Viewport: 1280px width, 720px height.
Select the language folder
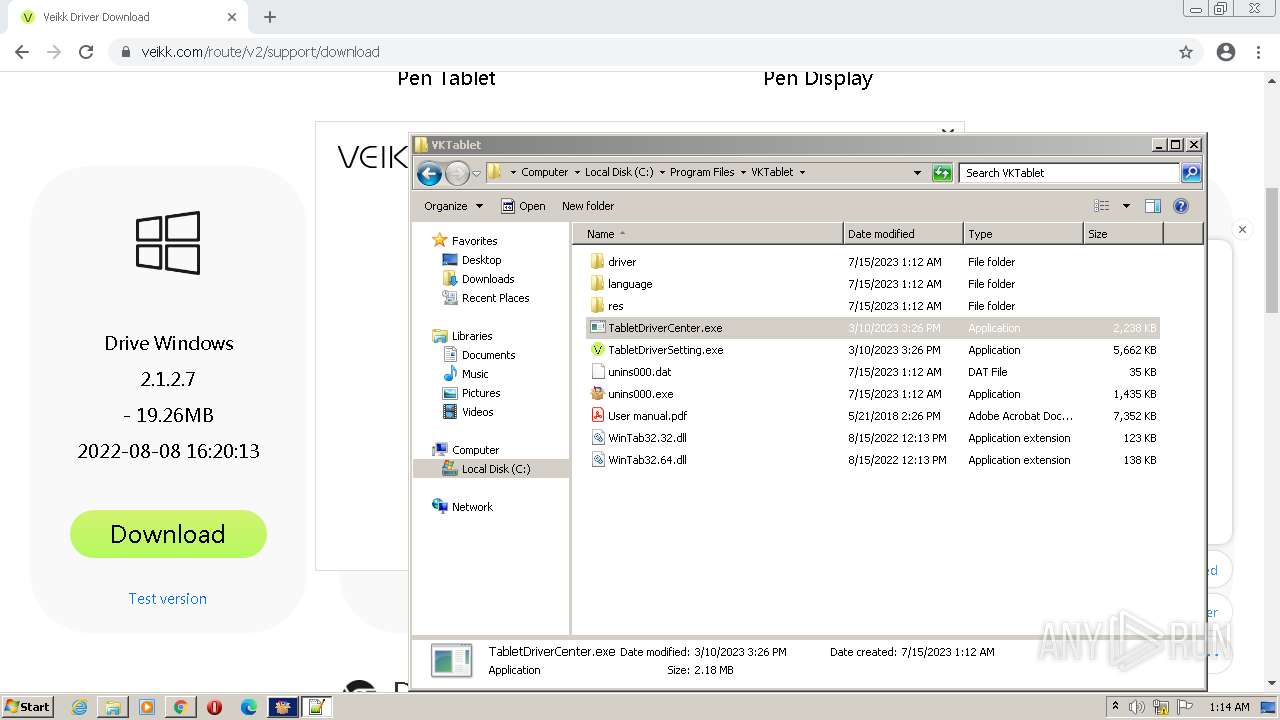coord(630,284)
